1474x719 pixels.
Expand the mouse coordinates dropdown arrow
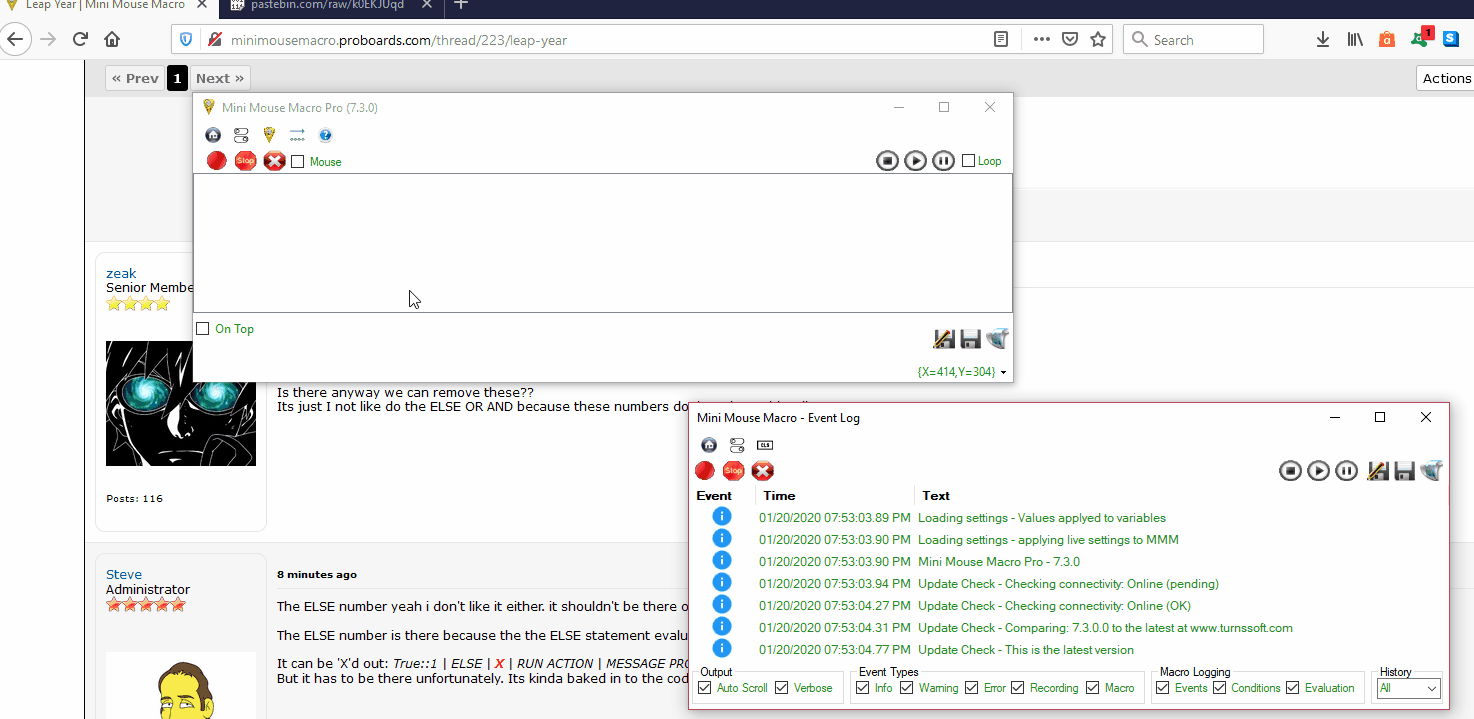tap(1003, 373)
